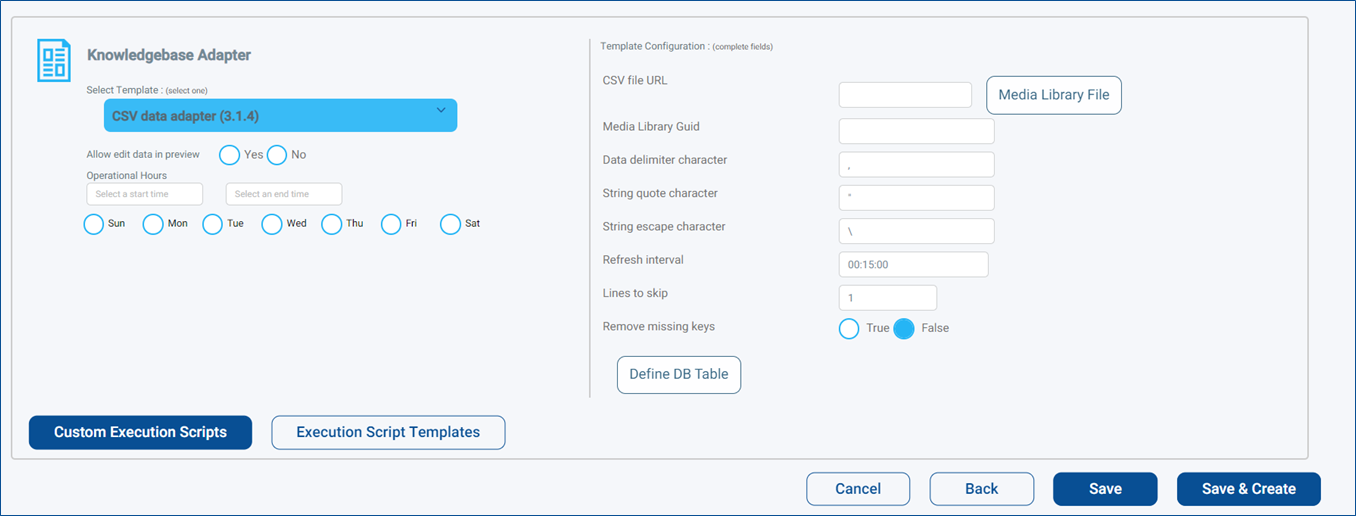Select False for Remove missing keys

[904, 328]
